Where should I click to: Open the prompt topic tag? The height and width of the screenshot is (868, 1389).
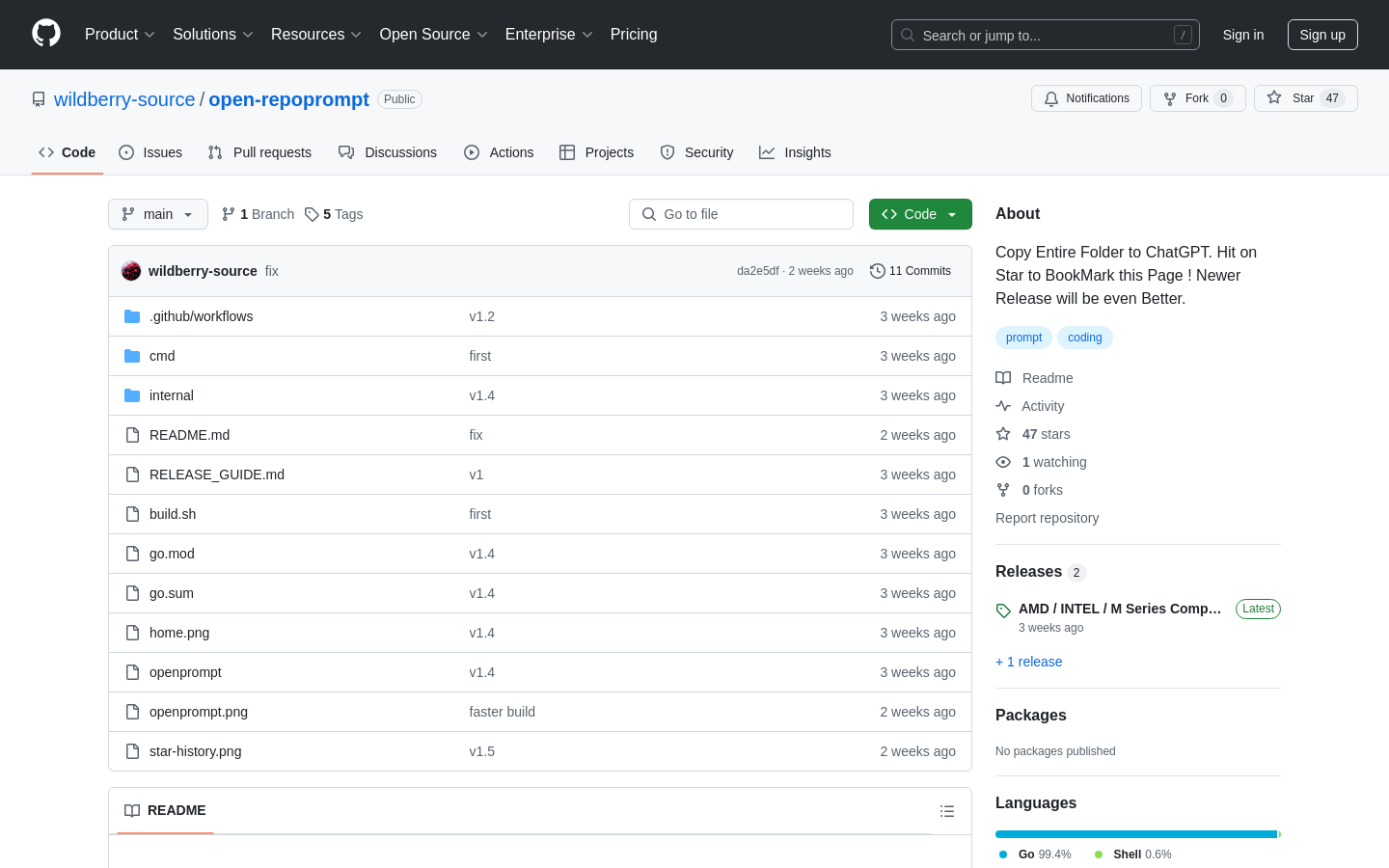(x=1023, y=338)
